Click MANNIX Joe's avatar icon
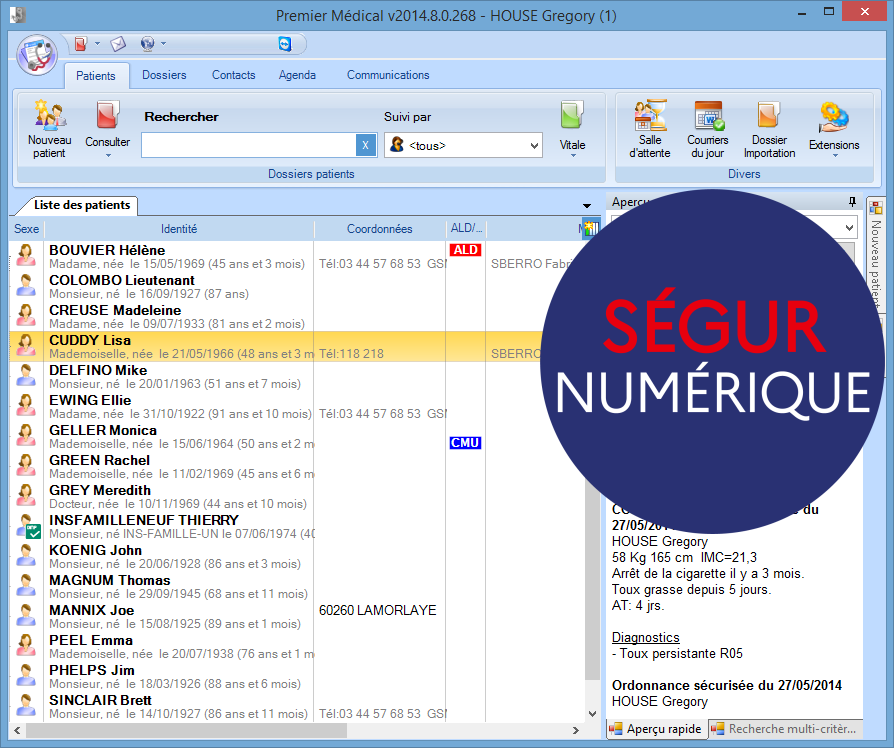This screenshot has width=894, height=748. point(26,615)
